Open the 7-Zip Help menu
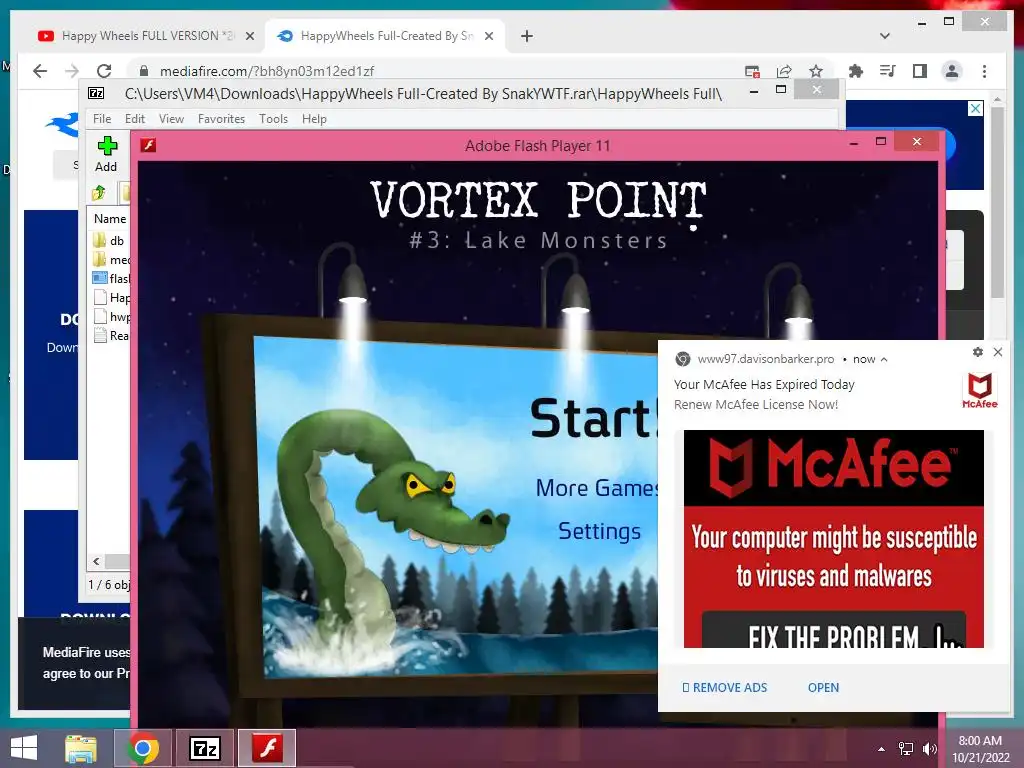Viewport: 1024px width, 768px height. point(314,119)
